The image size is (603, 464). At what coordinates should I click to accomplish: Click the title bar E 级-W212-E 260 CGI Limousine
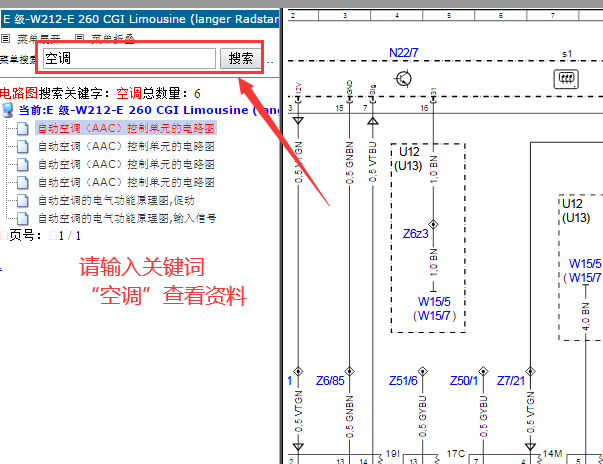coord(140,19)
